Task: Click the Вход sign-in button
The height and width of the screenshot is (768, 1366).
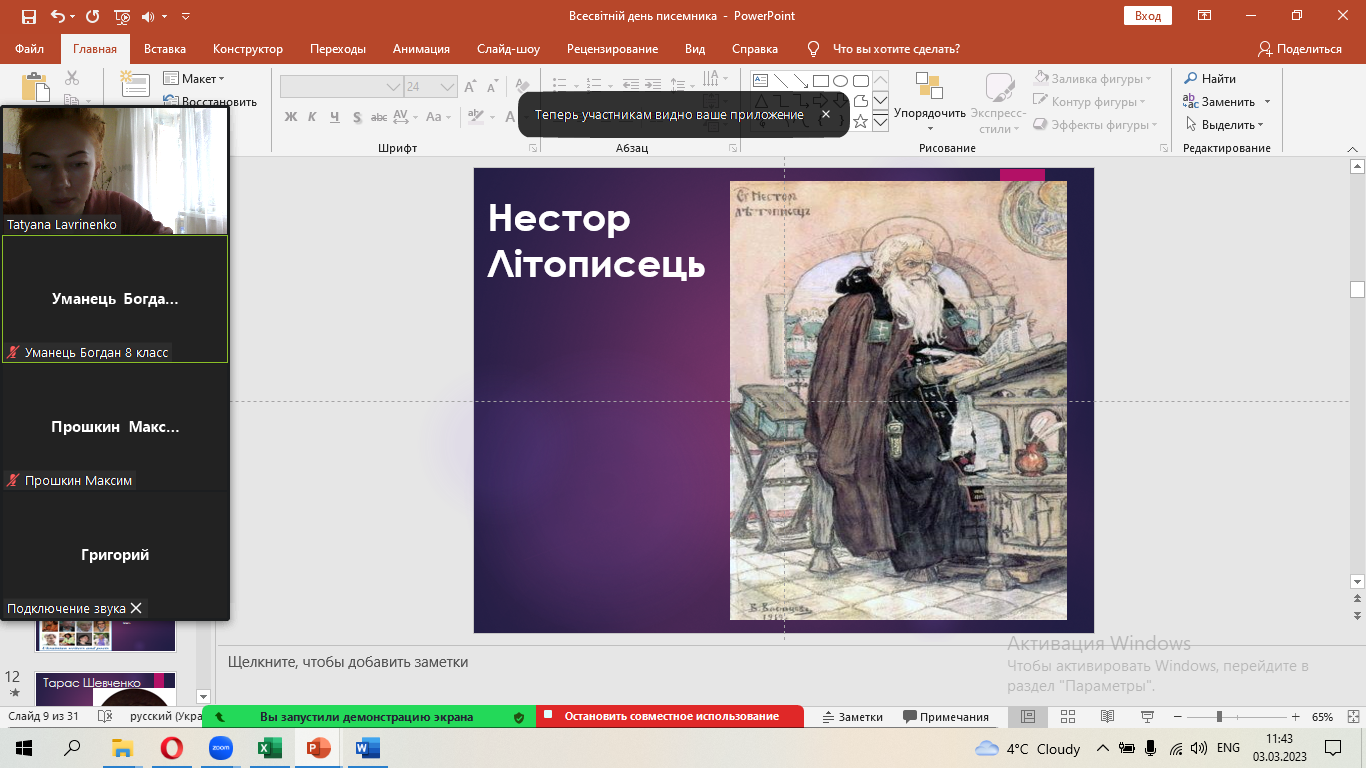Action: click(x=1148, y=16)
